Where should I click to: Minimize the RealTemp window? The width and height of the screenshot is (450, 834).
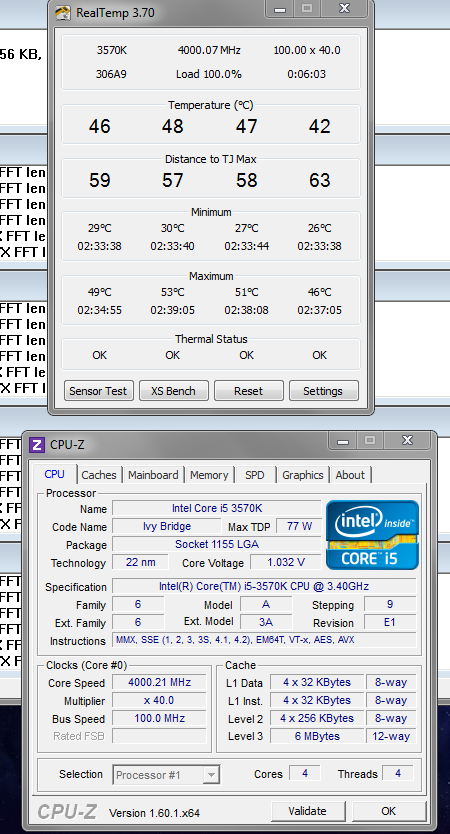point(280,9)
